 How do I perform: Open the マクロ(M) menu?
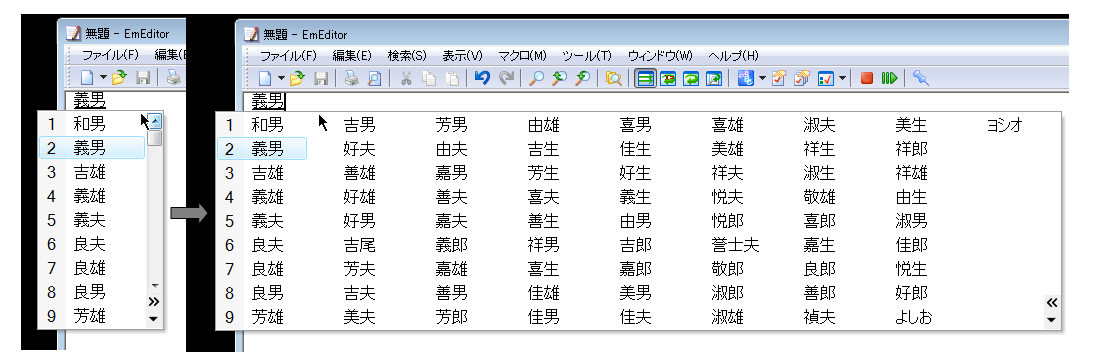coord(522,55)
